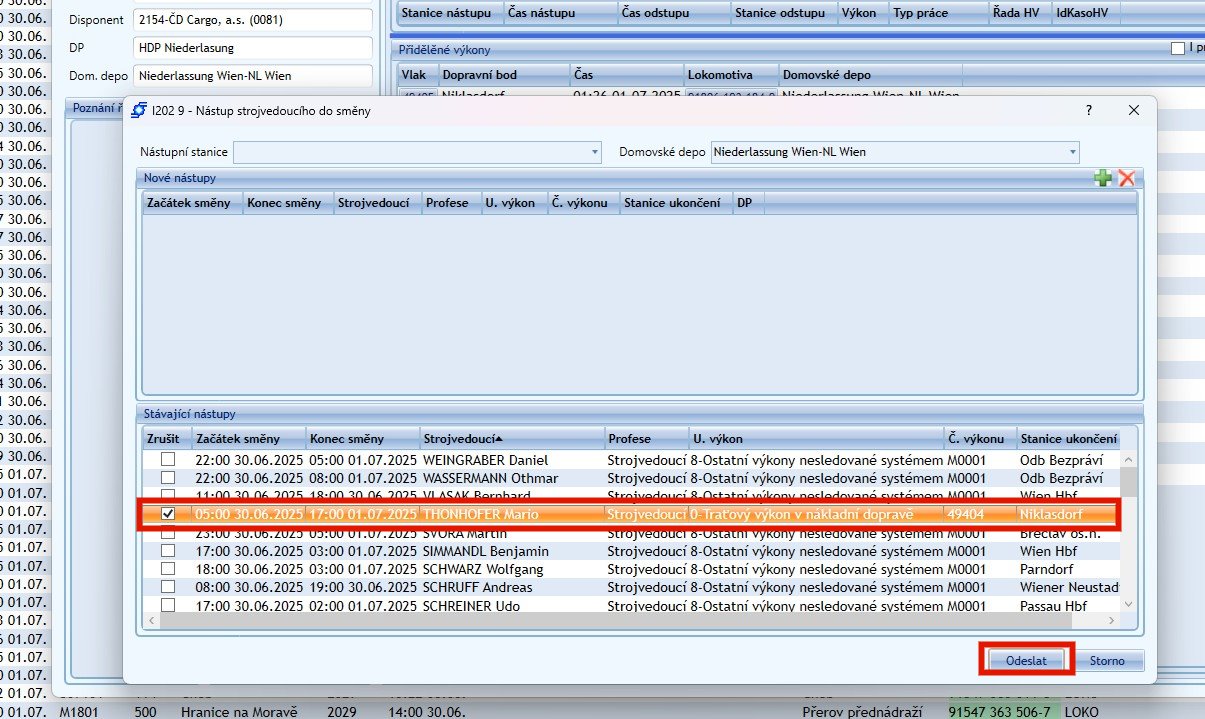1205x719 pixels.
Task: Tick Zrušit checkbox for SCHWARZ Wolfgang
Action: 168,569
